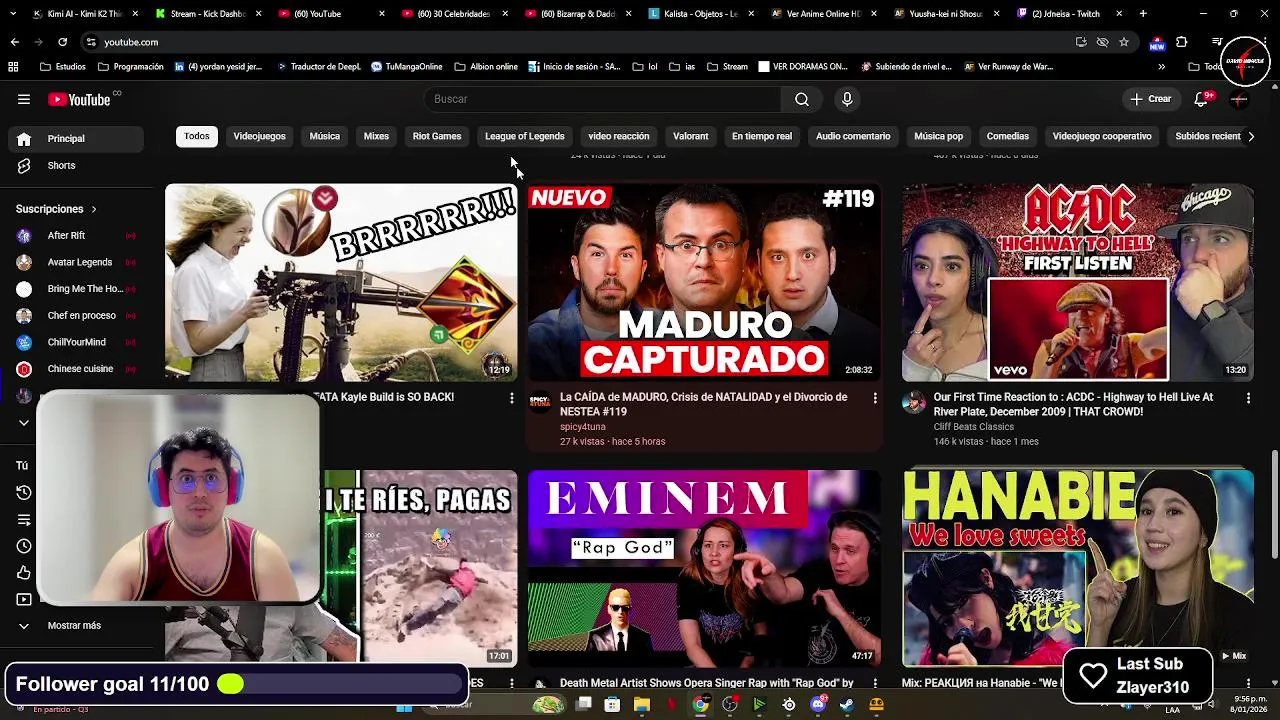Open options for ACDC reaction video
Viewport: 1280px width, 720px height.
coord(1247,398)
